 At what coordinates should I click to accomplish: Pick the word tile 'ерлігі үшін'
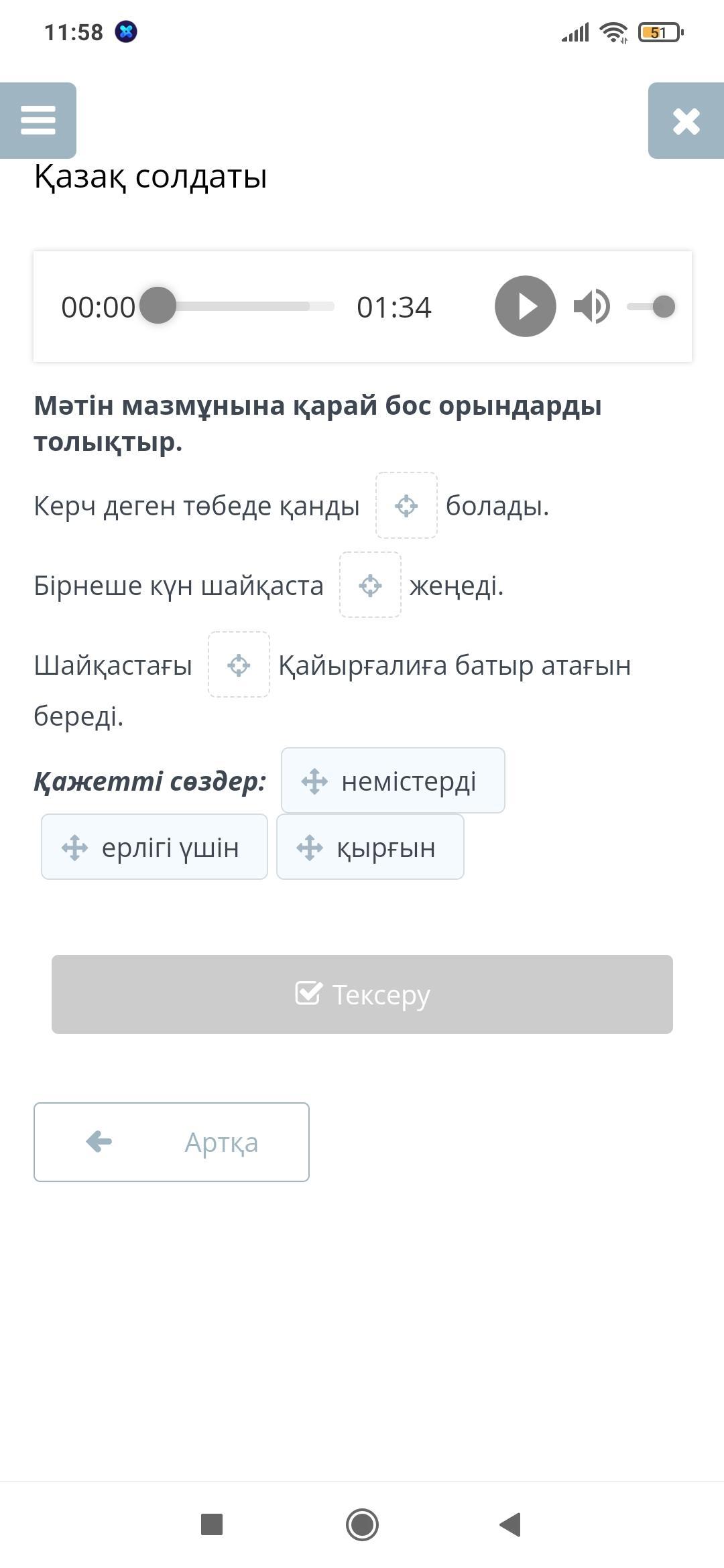154,847
